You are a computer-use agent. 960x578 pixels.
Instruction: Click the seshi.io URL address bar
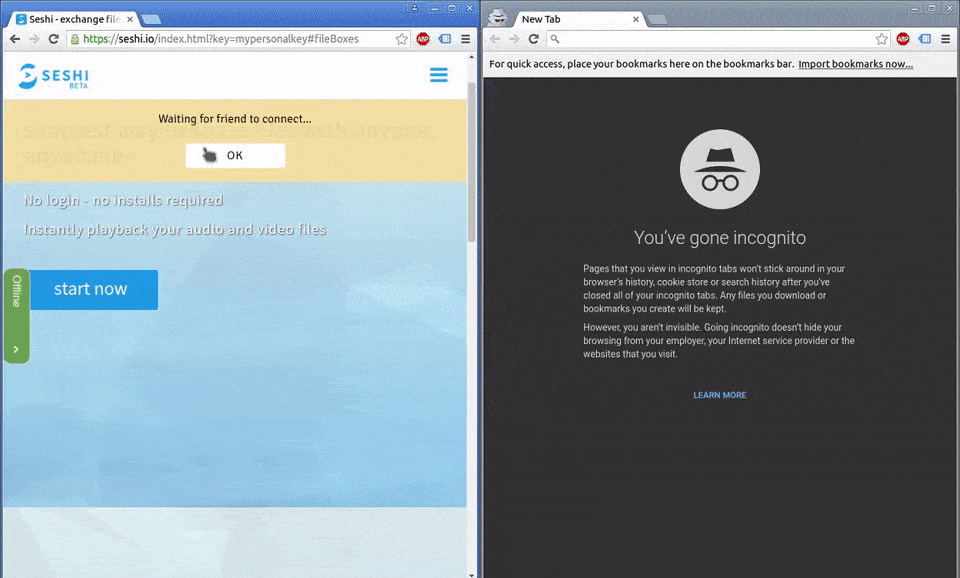(230, 39)
